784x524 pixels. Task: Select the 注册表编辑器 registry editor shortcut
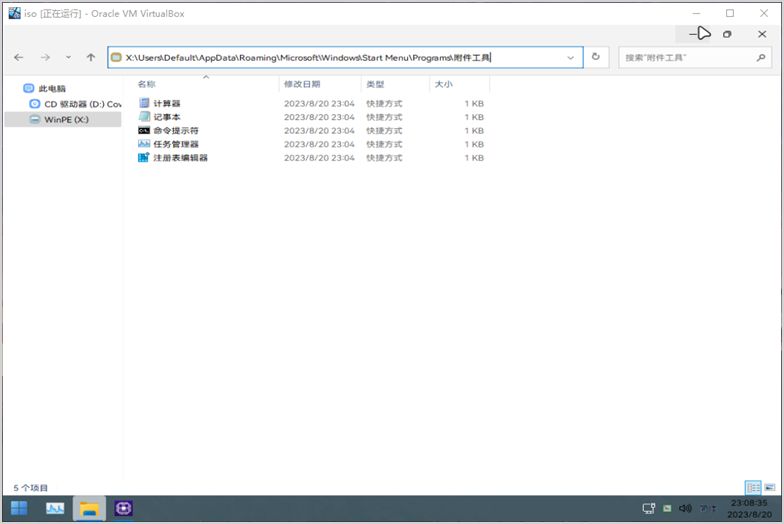coord(180,158)
